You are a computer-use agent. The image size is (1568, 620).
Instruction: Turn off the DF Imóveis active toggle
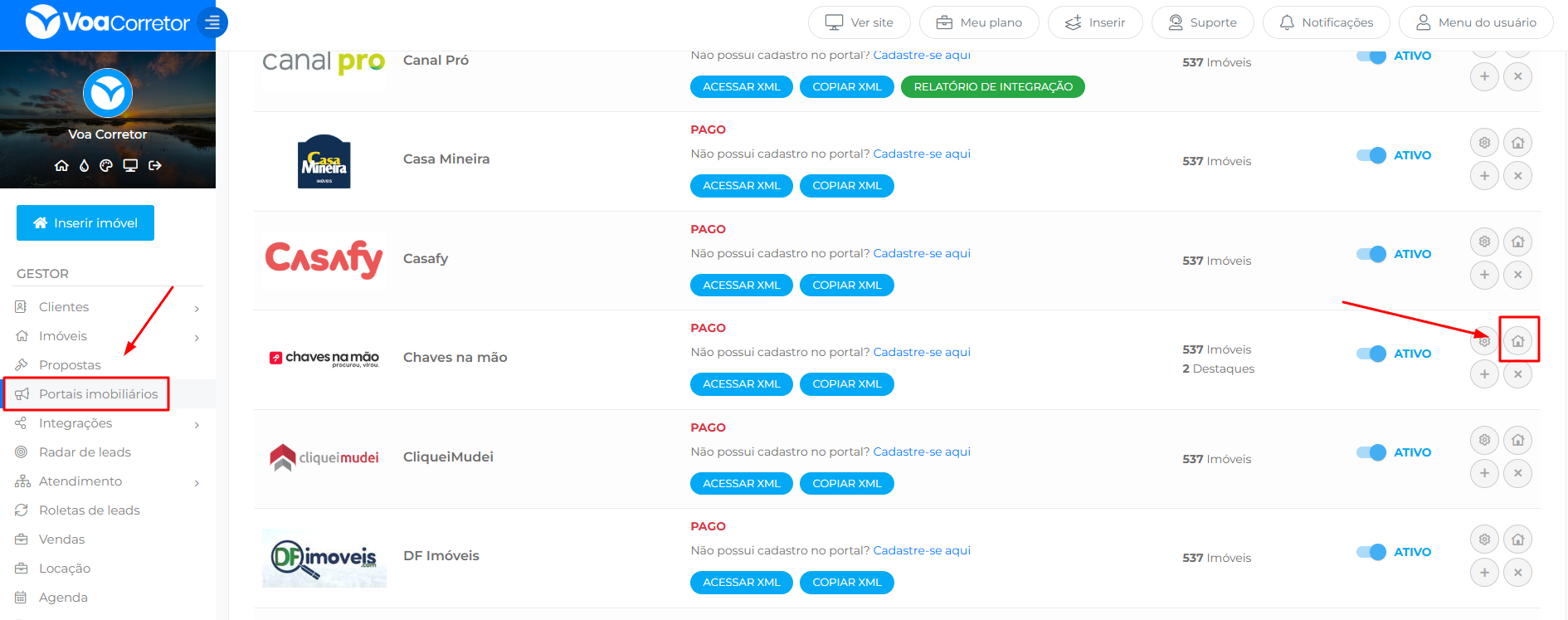pos(1371,552)
